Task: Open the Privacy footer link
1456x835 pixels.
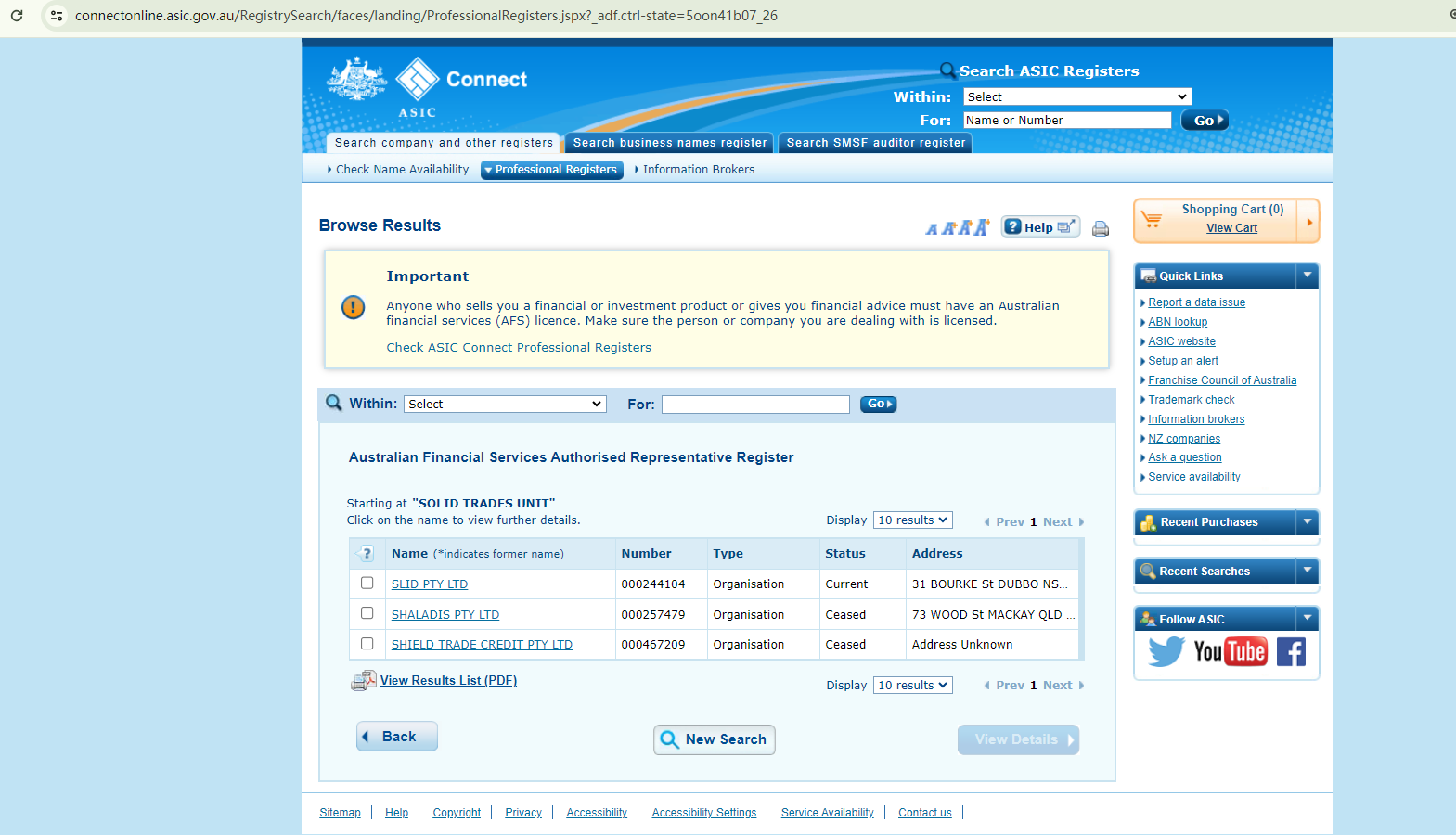Action: (523, 813)
